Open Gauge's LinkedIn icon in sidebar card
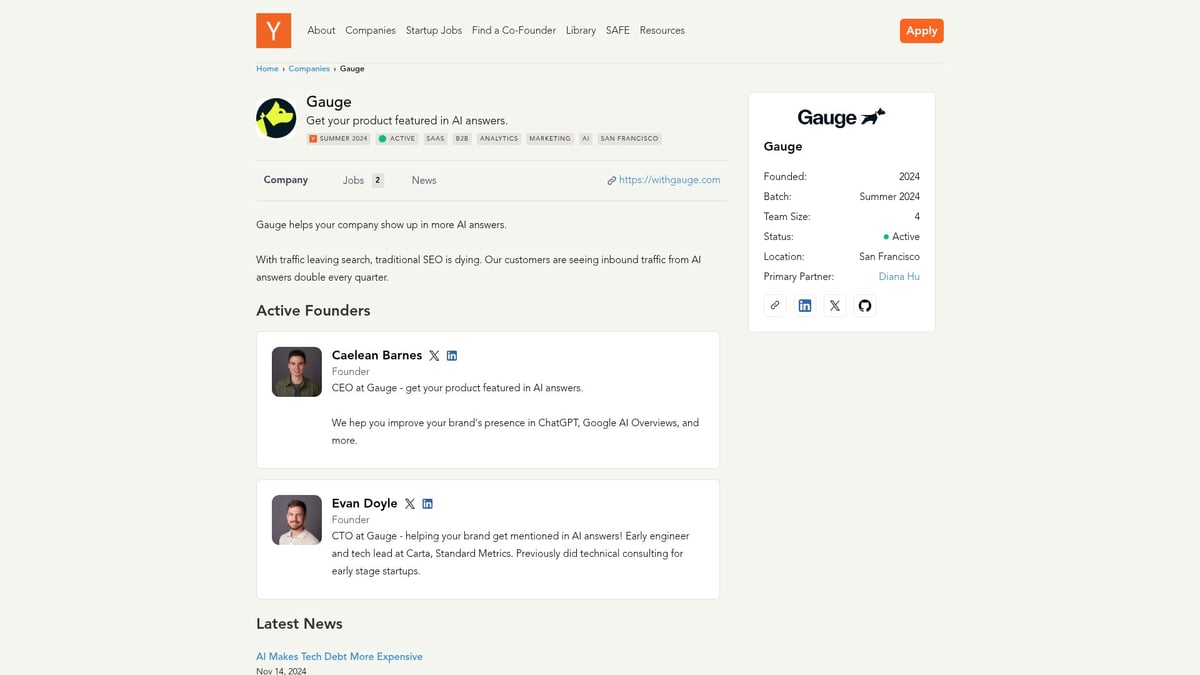This screenshot has height=675, width=1200. pyautogui.click(x=805, y=306)
